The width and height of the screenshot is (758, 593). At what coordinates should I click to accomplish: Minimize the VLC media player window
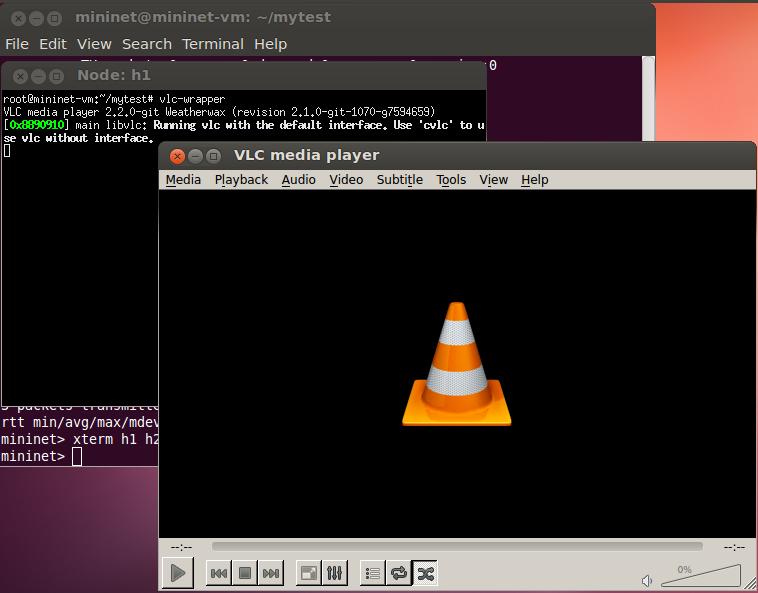[x=195, y=156]
